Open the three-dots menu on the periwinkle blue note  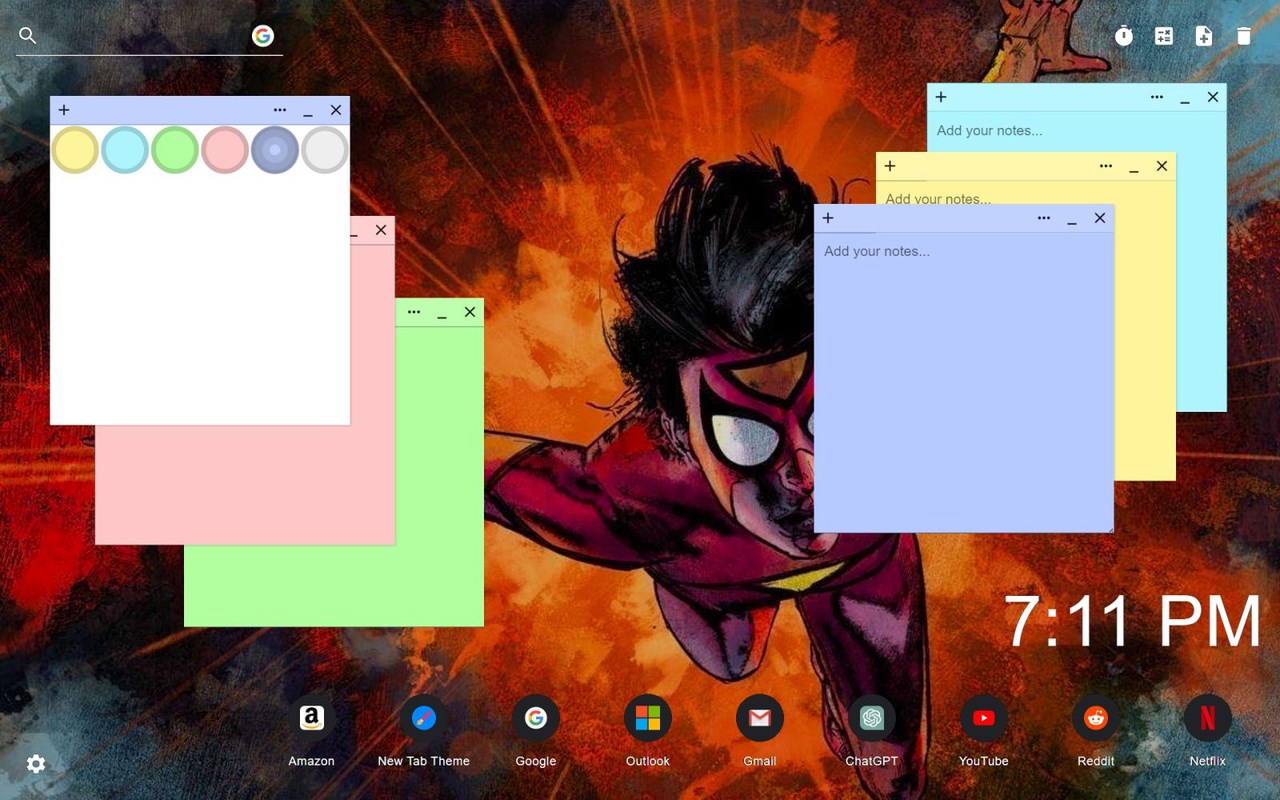(x=1044, y=218)
